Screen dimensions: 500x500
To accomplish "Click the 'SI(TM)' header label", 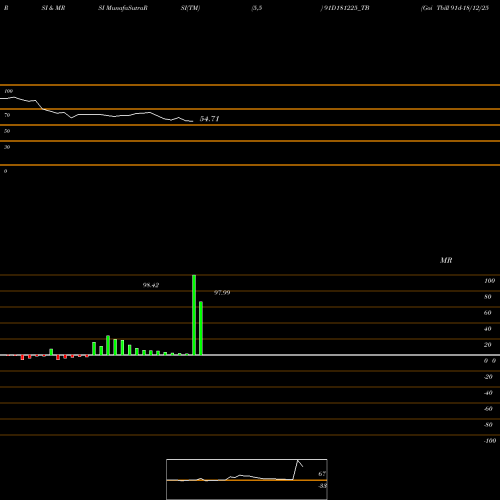I will pos(190,8).
